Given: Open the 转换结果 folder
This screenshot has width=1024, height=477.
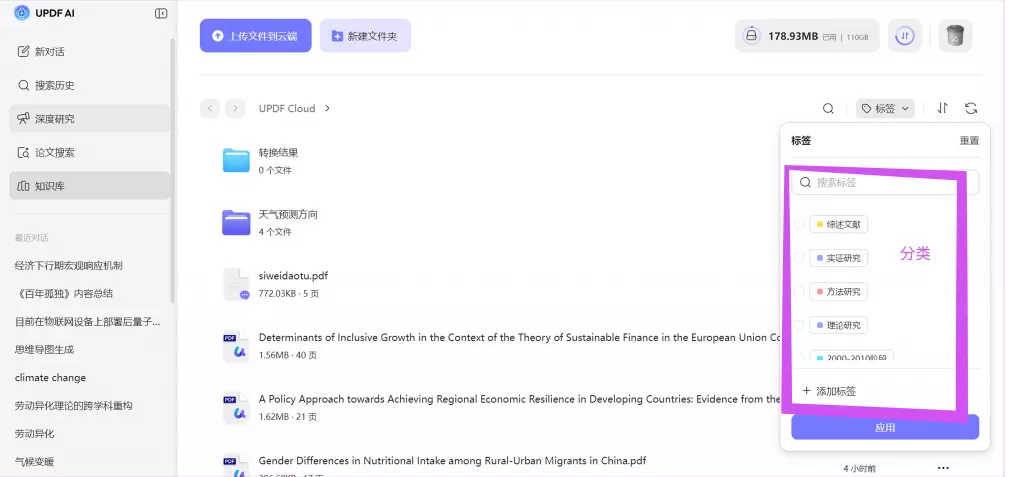Looking at the screenshot, I should (278, 153).
